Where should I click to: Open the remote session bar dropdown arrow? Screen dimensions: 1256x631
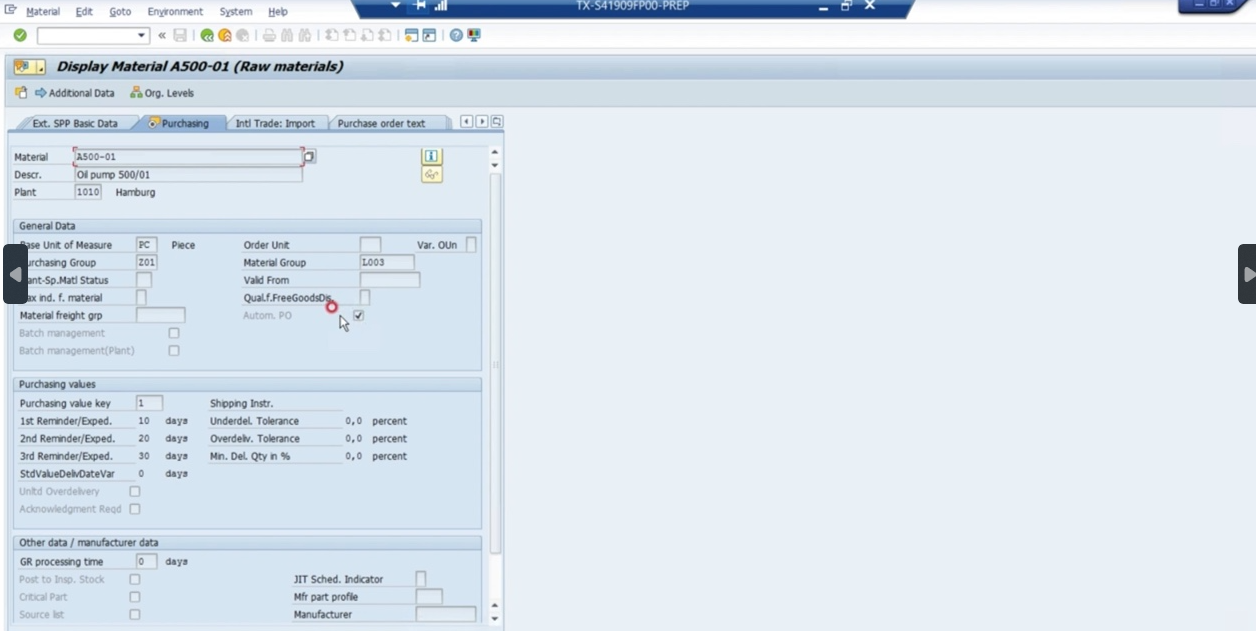coord(396,6)
